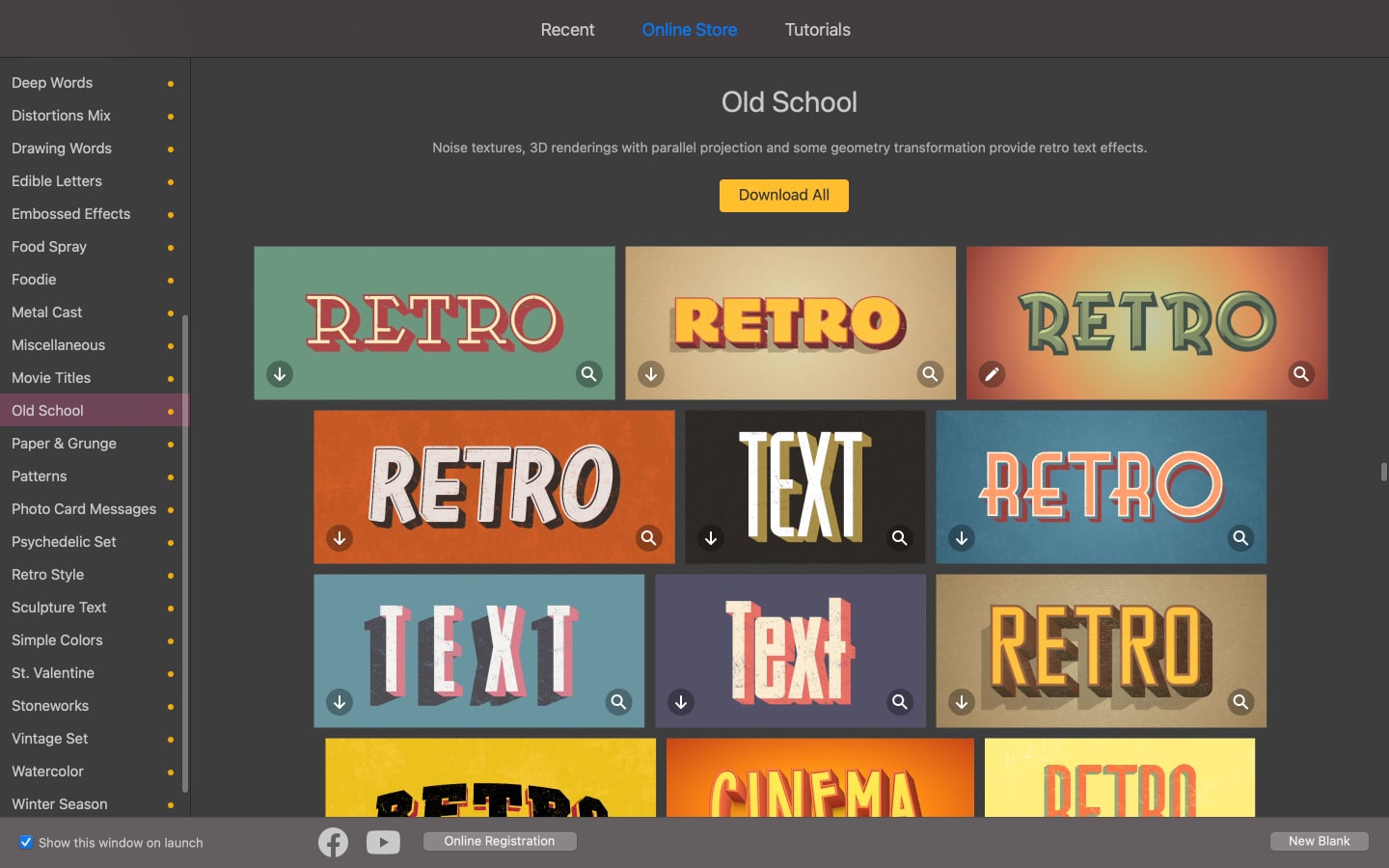
Task: Click the New Blank button
Action: (1319, 841)
